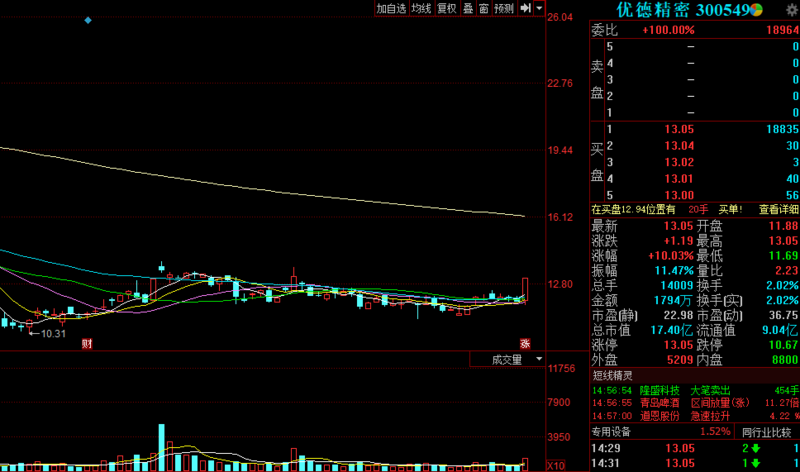Click the 叠 overlay stock button
This screenshot has height=472, width=800.
pos(468,8)
